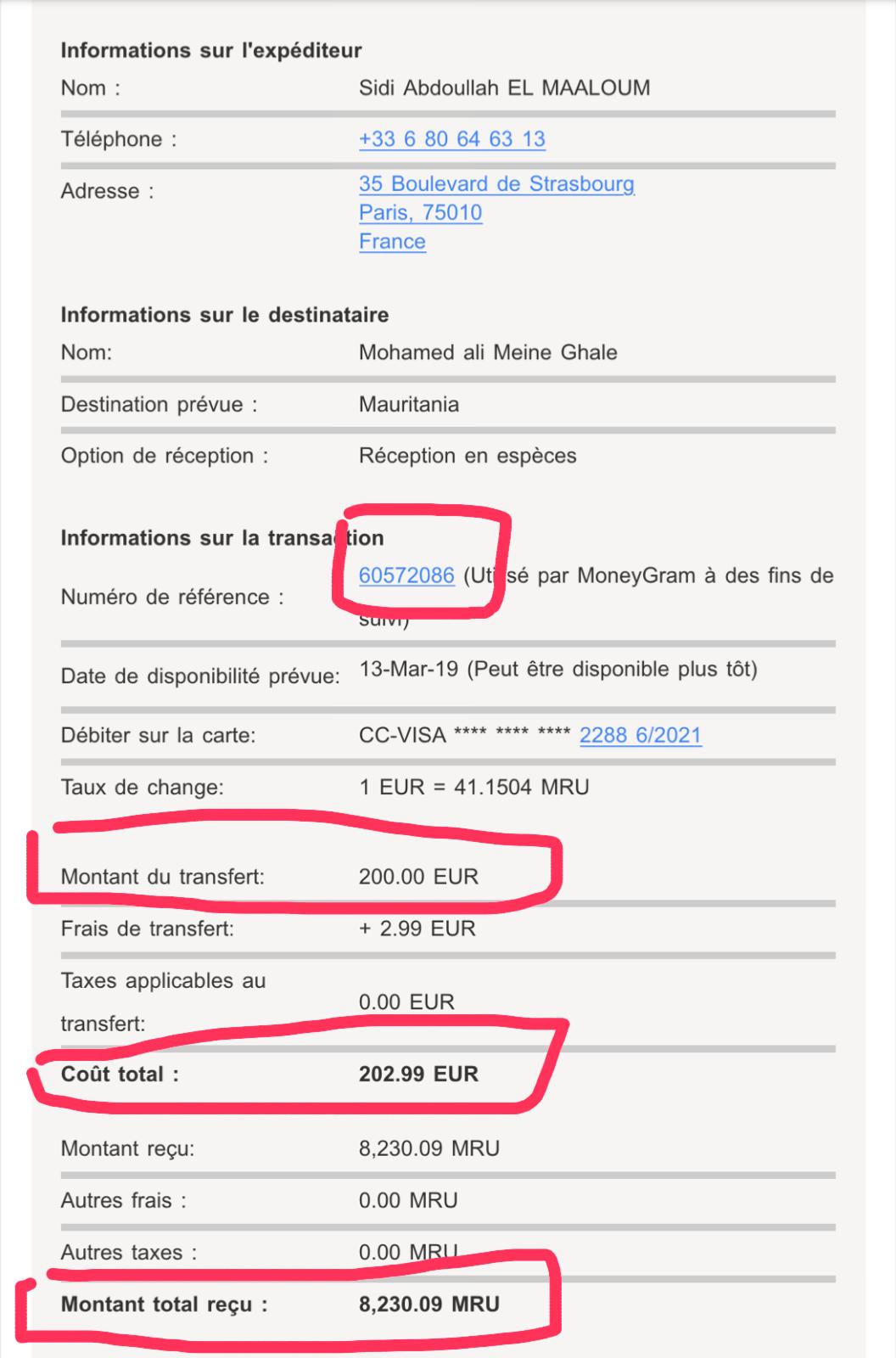Click the Informations sur l'expéditeur heading
The height and width of the screenshot is (1358, 896).
click(x=211, y=51)
